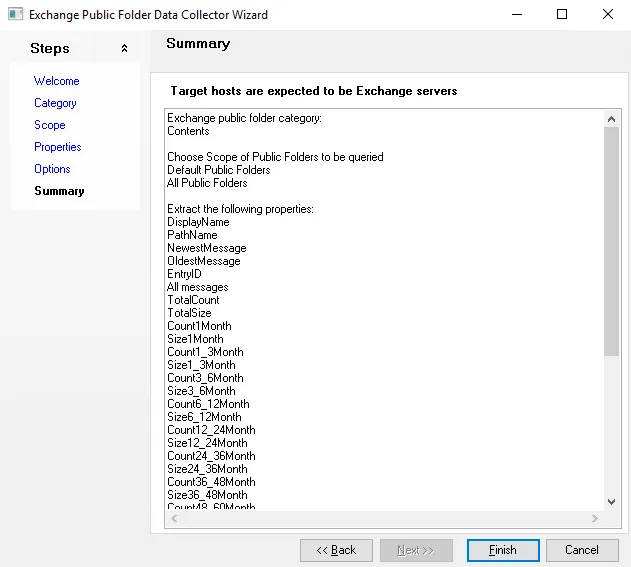Viewport: 631px width, 567px height.
Task: Select the 'Count24_36Month' line
Action: coord(211,456)
